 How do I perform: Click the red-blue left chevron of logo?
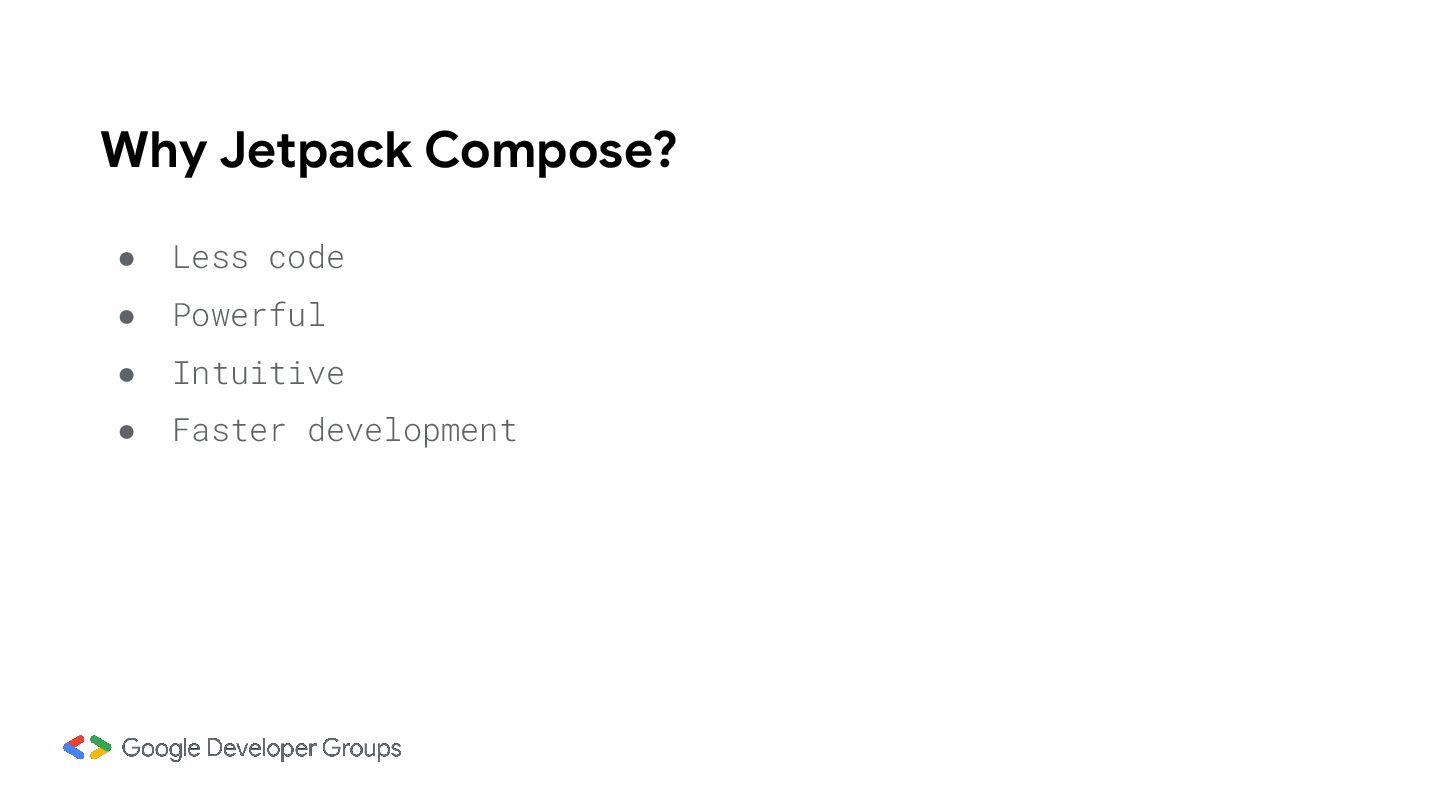click(74, 747)
